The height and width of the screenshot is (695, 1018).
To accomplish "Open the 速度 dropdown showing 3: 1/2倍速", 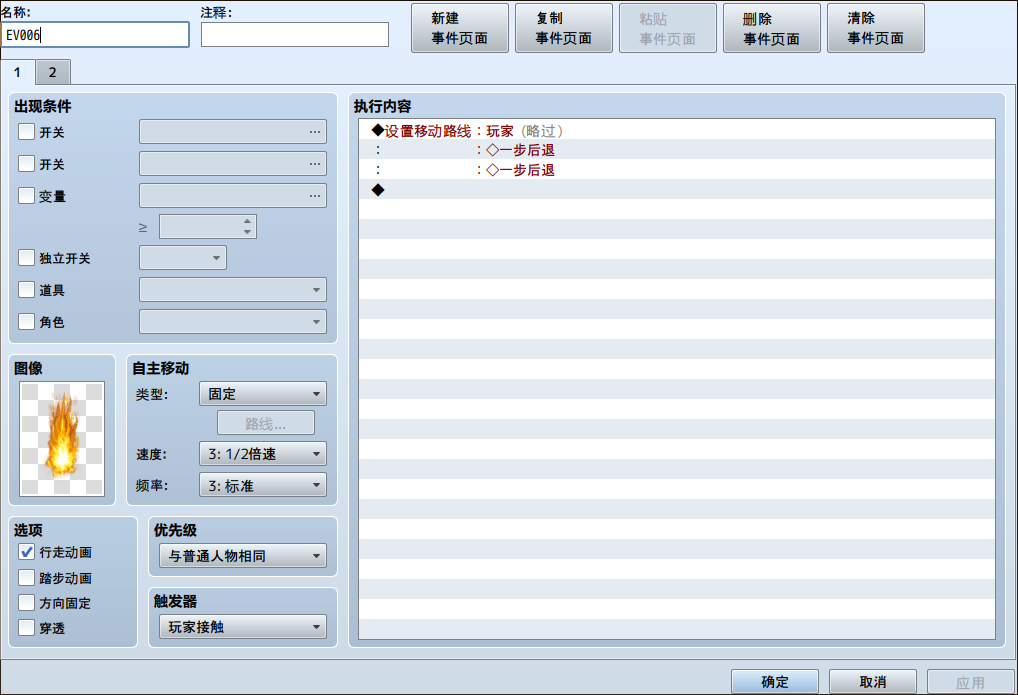I will click(x=263, y=454).
